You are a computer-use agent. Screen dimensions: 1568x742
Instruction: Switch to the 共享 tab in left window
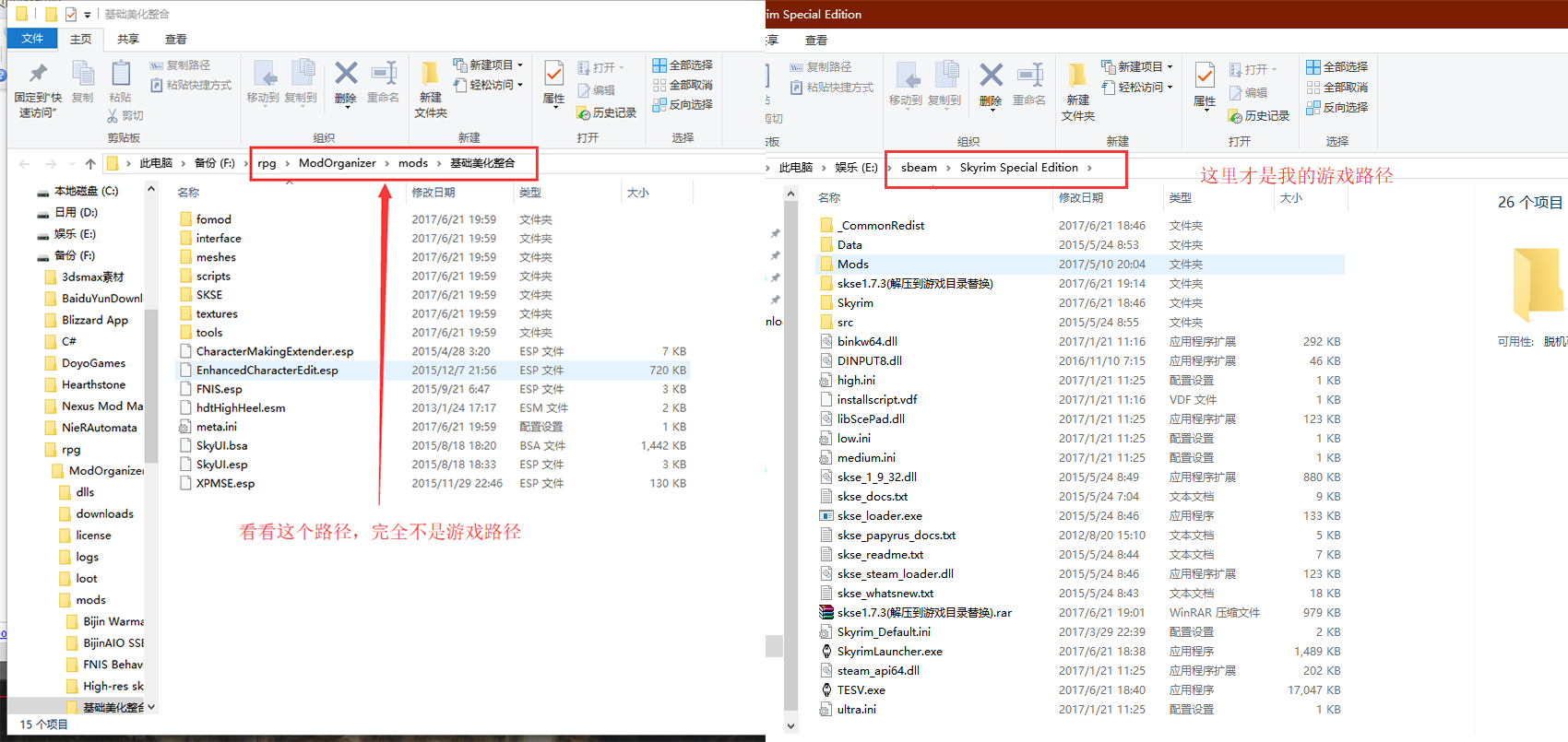[x=128, y=39]
